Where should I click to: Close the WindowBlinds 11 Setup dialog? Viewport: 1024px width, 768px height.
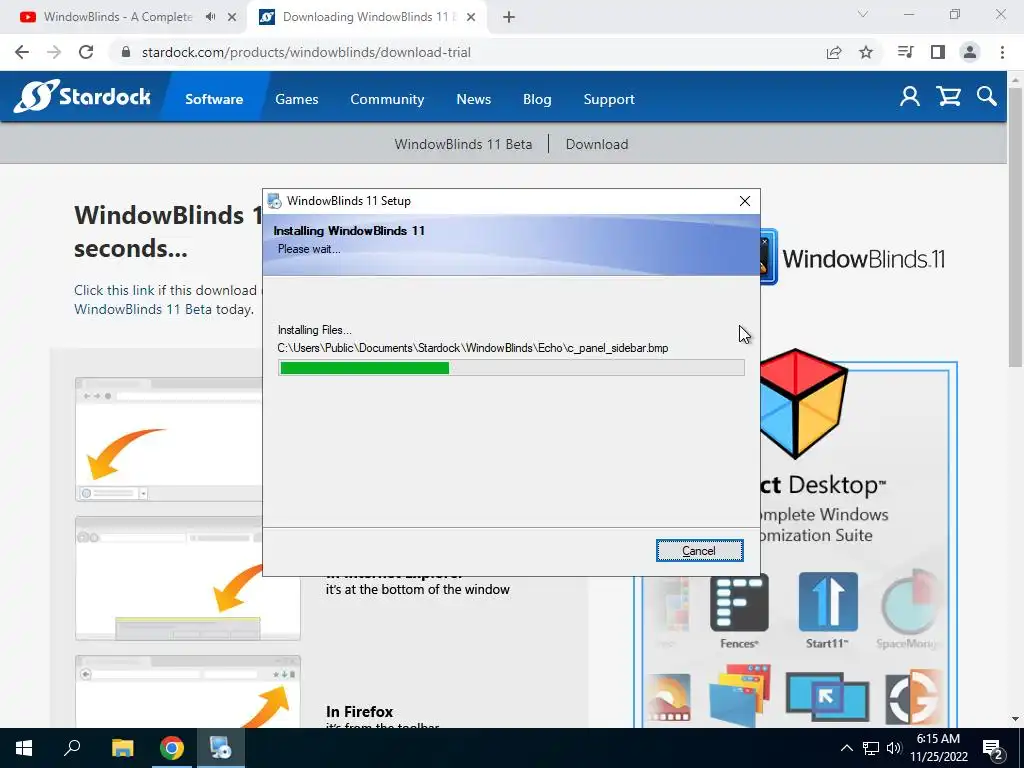tap(744, 201)
